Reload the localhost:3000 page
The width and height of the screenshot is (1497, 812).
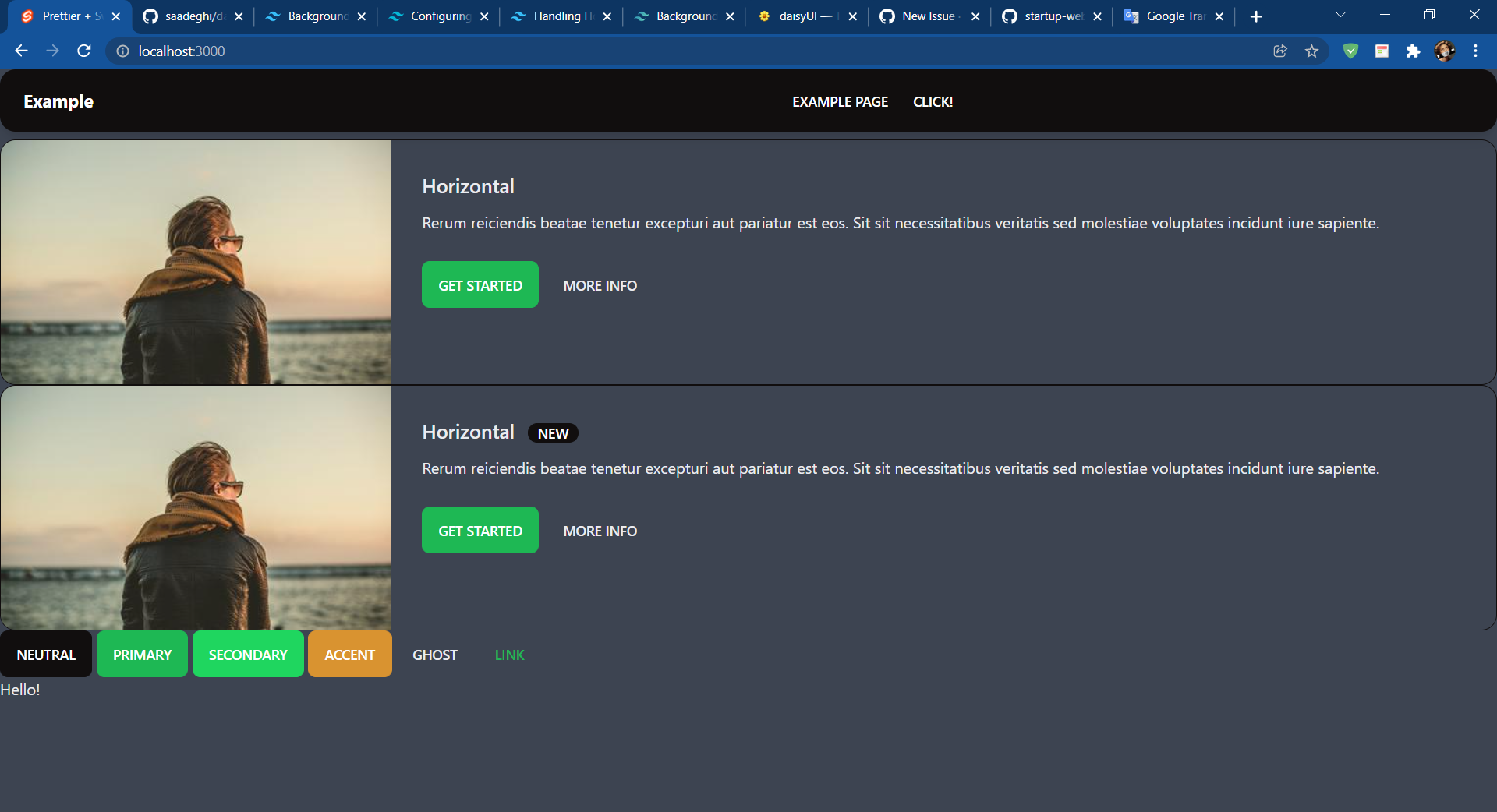(83, 51)
